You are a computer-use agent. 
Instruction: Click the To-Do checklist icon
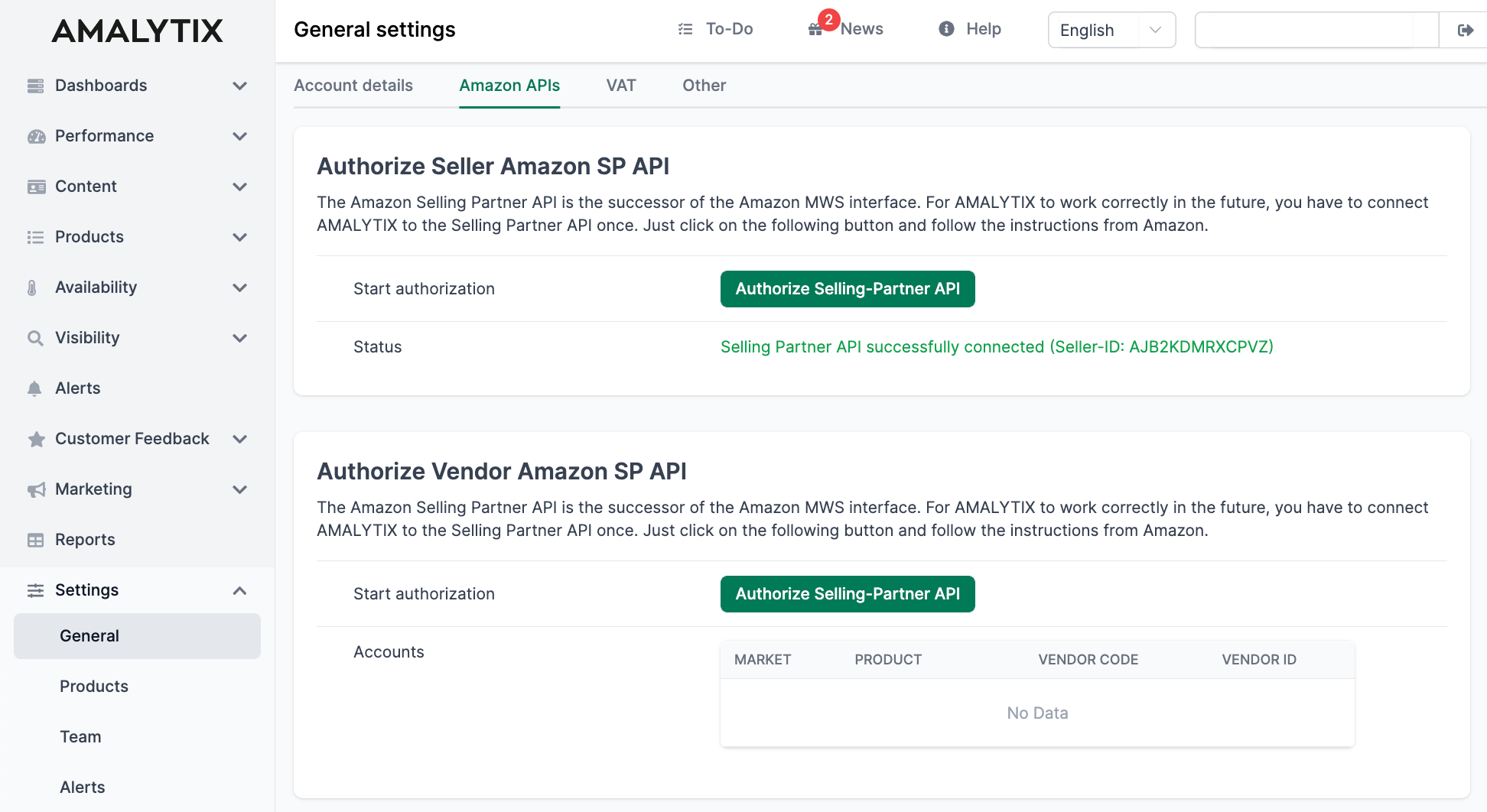(x=685, y=28)
